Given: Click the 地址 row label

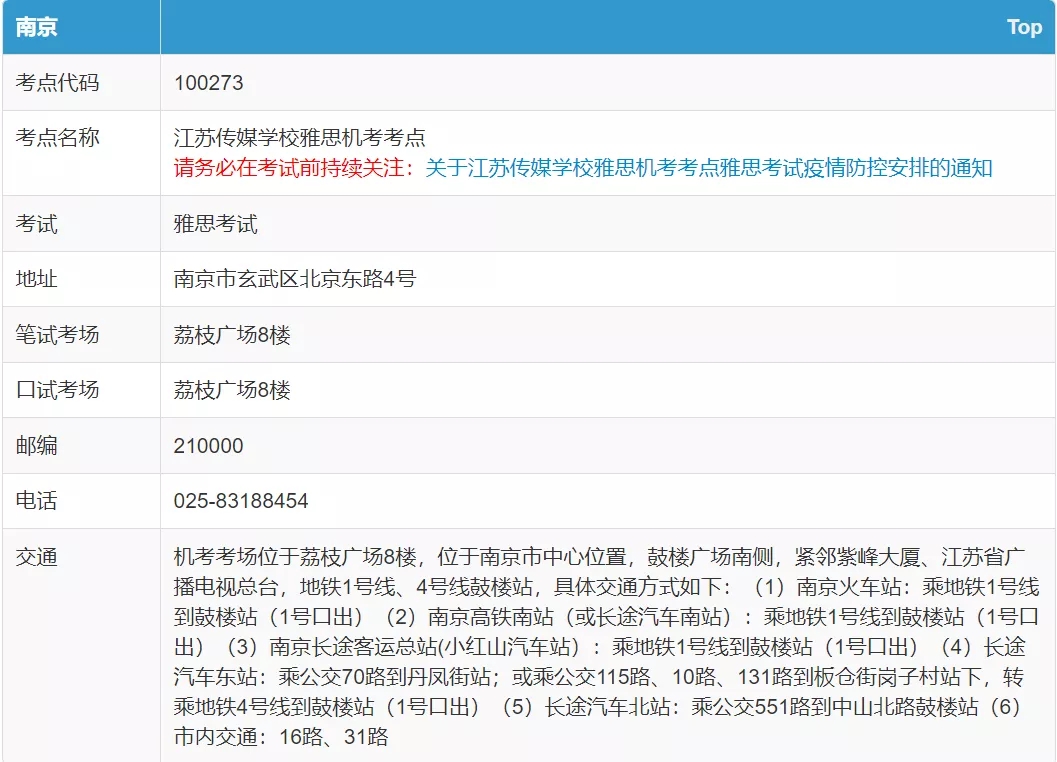Looking at the screenshot, I should (x=36, y=279).
